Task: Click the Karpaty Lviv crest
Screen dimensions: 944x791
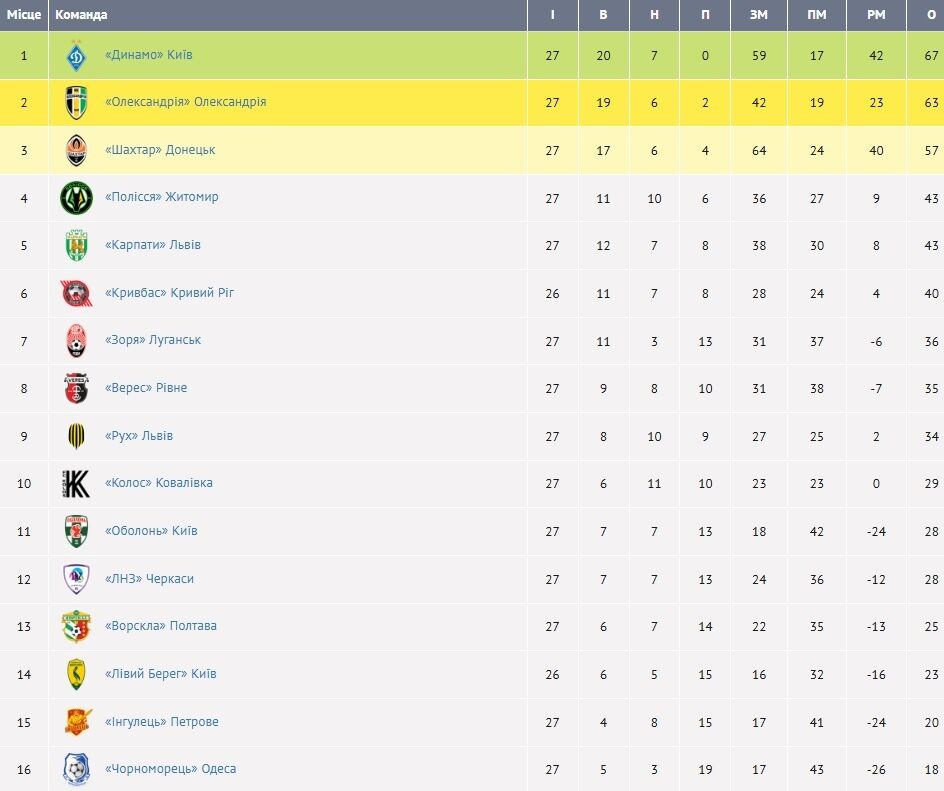Action: point(76,246)
